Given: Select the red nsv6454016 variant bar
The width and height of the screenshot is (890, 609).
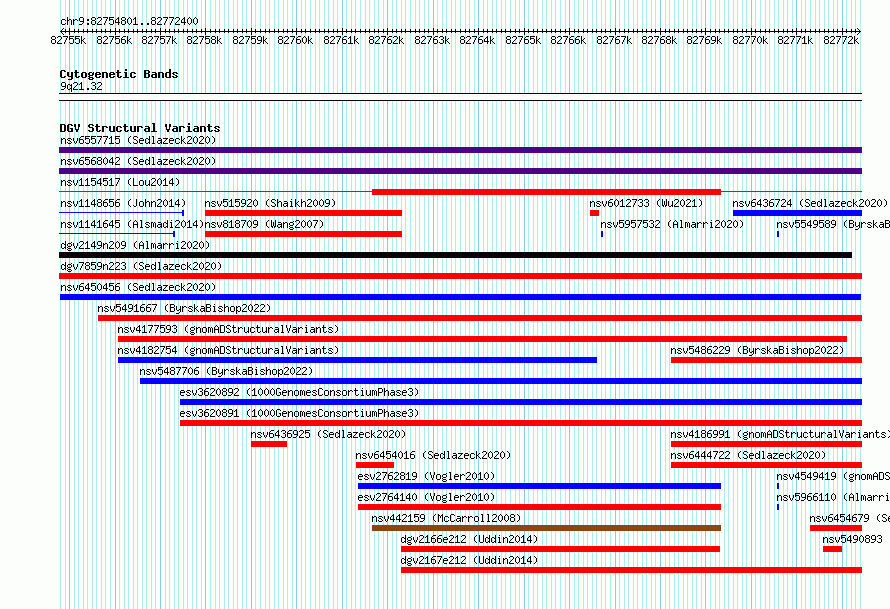Looking at the screenshot, I should 375,465.
